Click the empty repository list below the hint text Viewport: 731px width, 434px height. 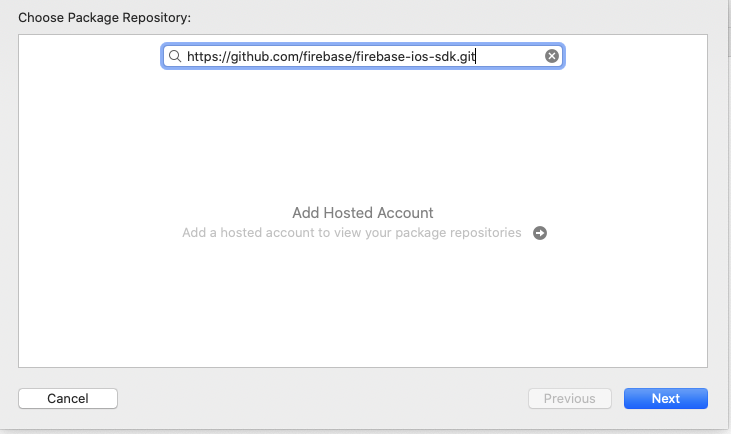click(x=362, y=310)
